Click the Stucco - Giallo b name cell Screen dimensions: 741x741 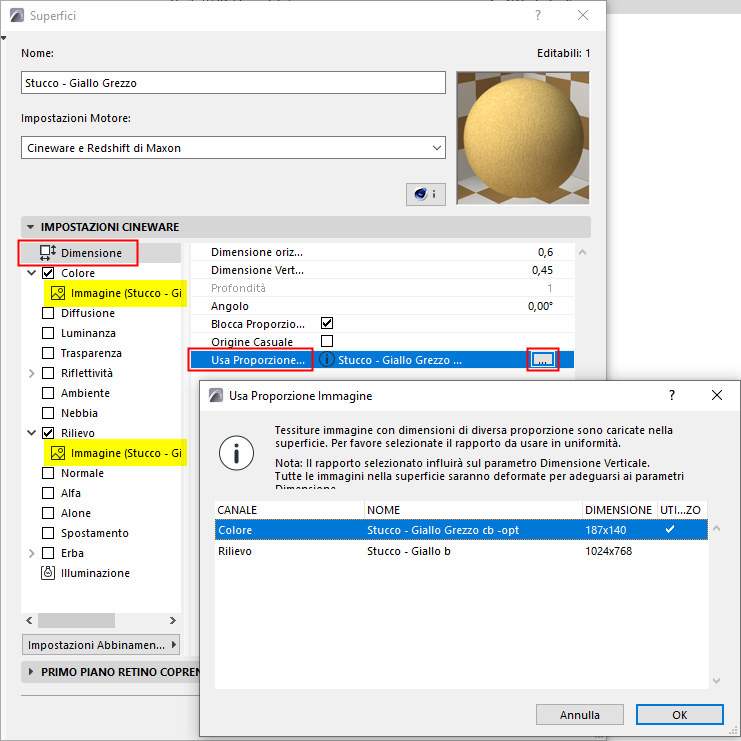409,551
